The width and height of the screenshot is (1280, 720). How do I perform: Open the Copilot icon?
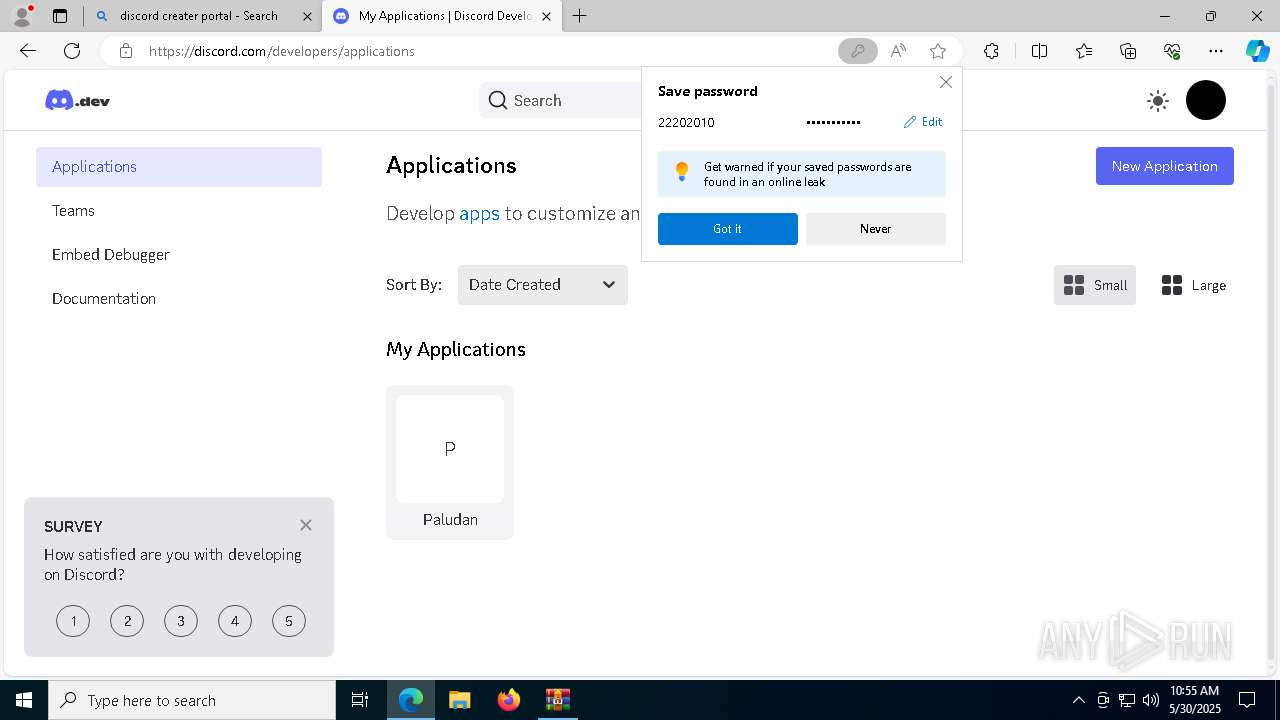(x=1257, y=51)
